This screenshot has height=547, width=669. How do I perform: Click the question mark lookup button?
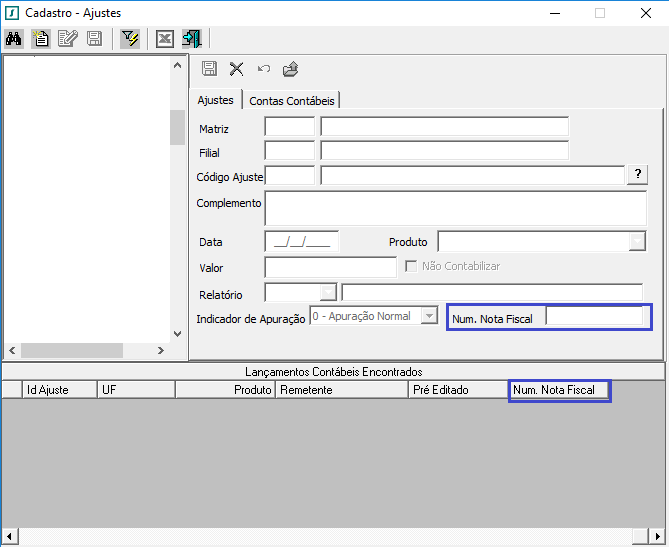tap(637, 175)
